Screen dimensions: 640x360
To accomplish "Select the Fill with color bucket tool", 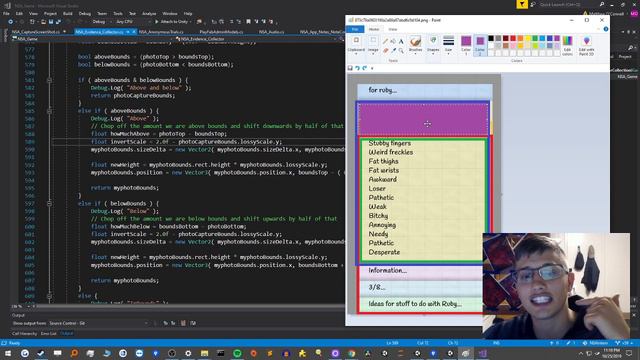I will (393, 41).
